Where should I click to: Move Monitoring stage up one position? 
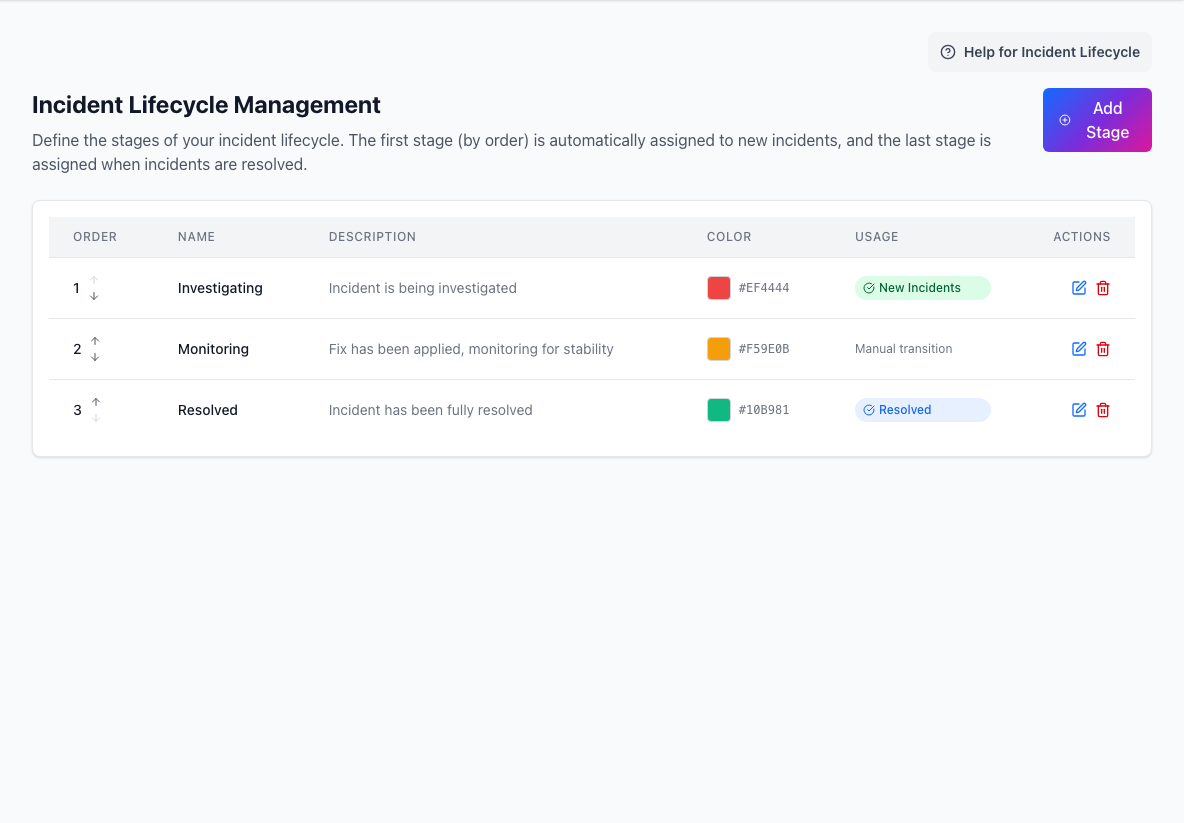(95, 341)
